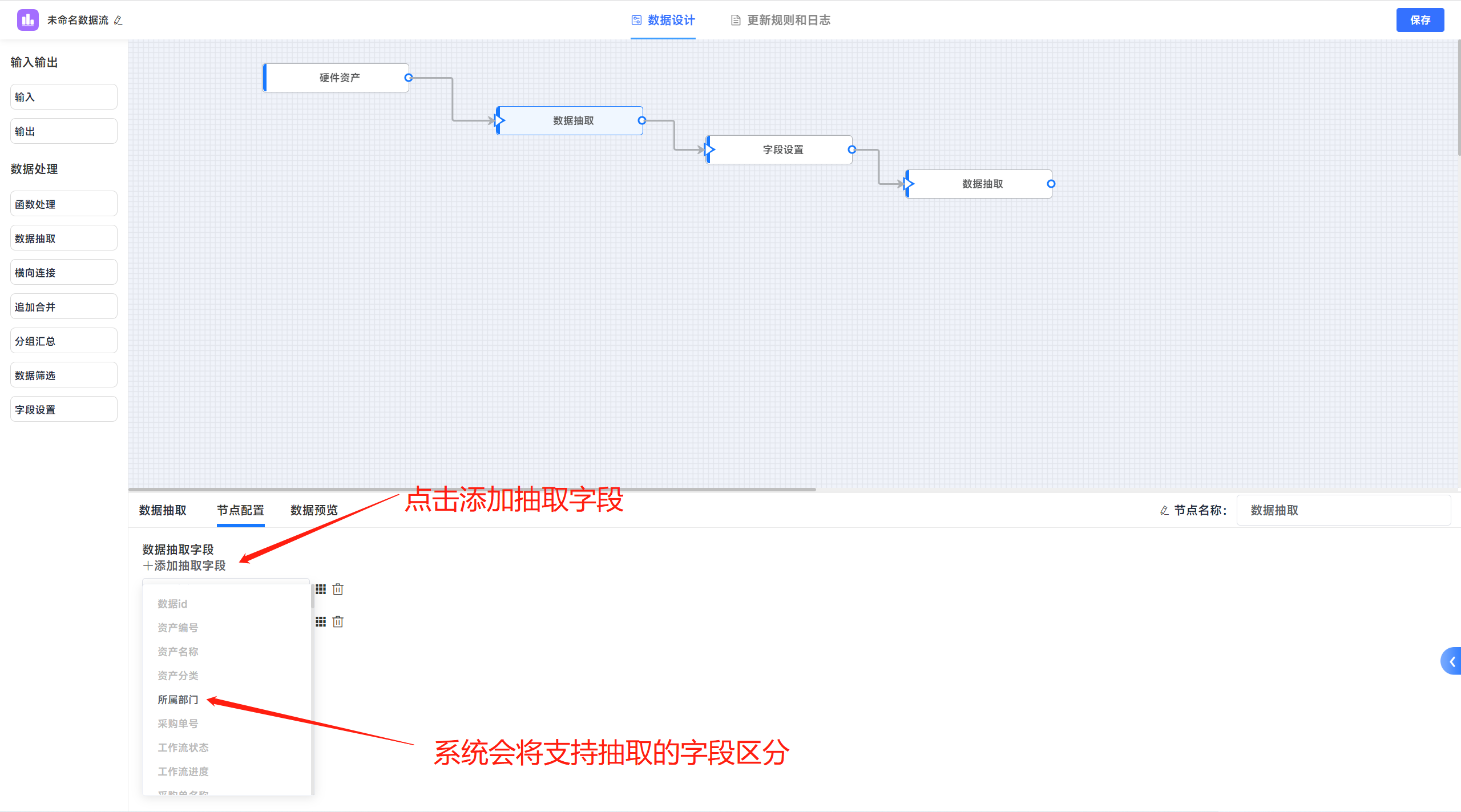Click the 保存 button
The image size is (1461, 812).
click(1420, 20)
